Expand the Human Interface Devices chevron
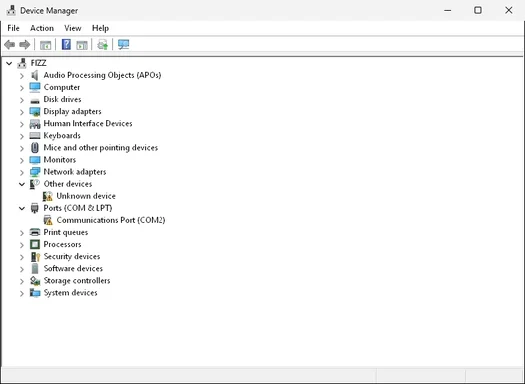Viewport: 525px width, 384px height. coord(22,124)
